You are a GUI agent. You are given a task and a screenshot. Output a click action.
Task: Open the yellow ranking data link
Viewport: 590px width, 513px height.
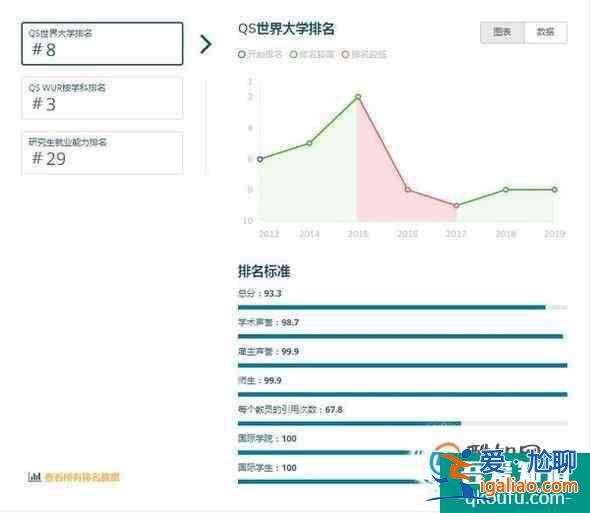coord(82,477)
